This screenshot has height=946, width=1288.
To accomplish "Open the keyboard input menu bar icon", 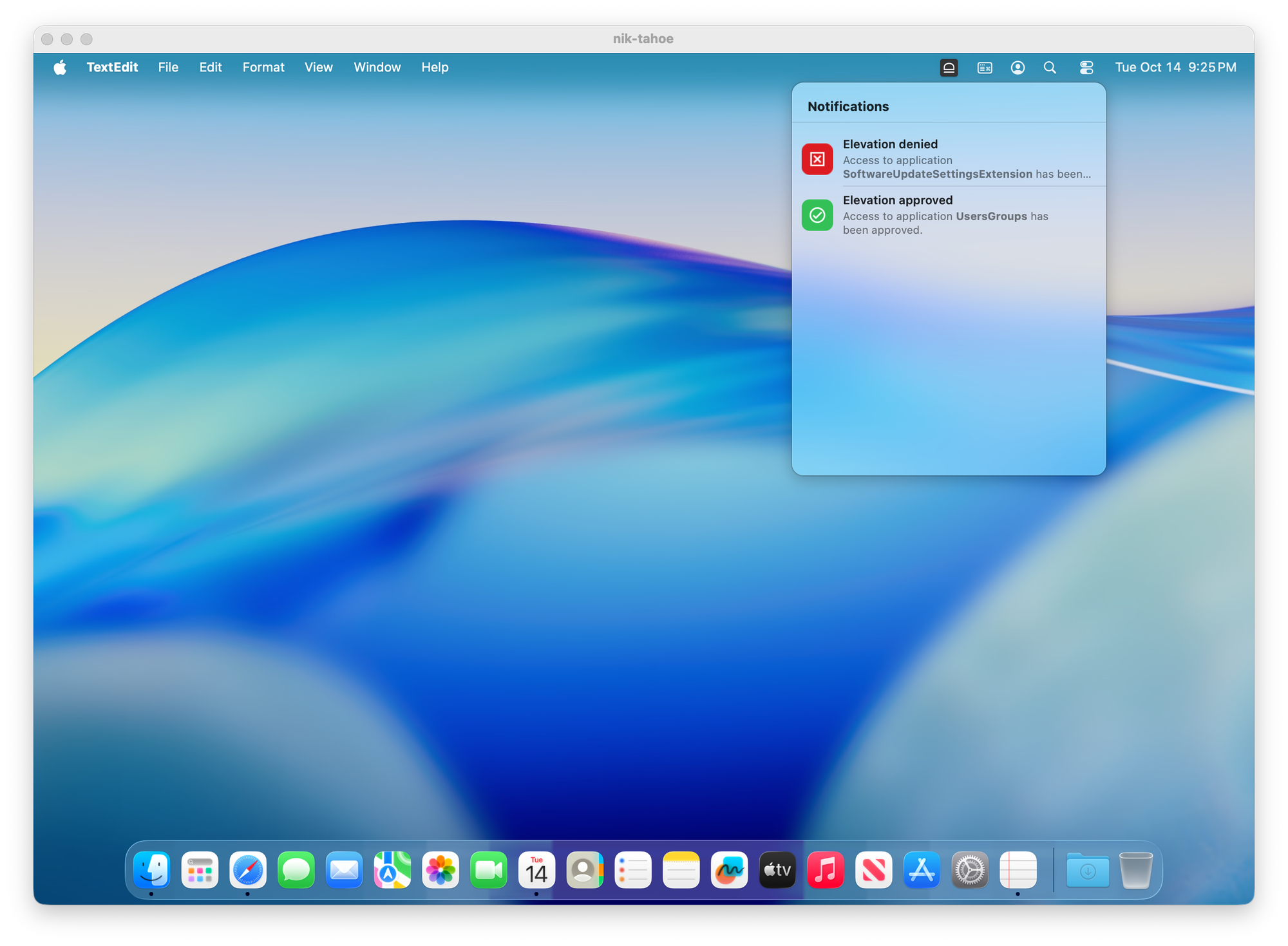I will (x=985, y=68).
